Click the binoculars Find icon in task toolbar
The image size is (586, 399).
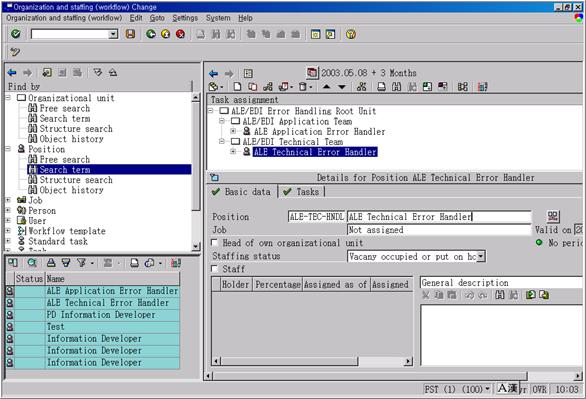point(397,87)
